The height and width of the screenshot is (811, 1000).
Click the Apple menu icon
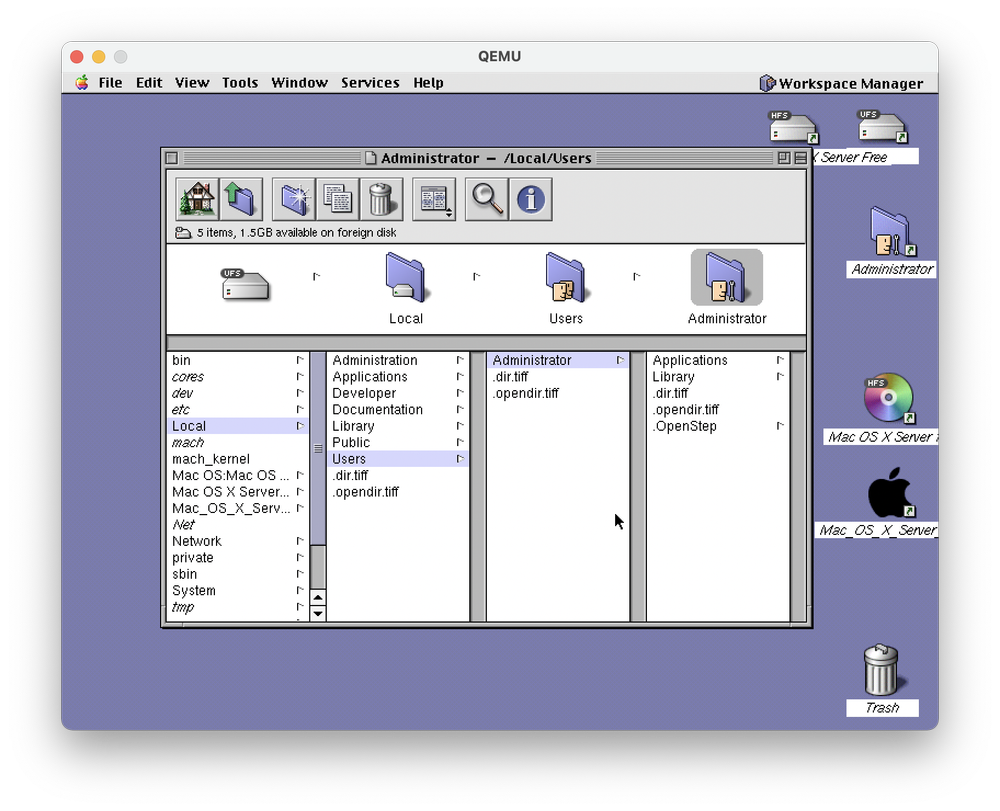pos(82,83)
